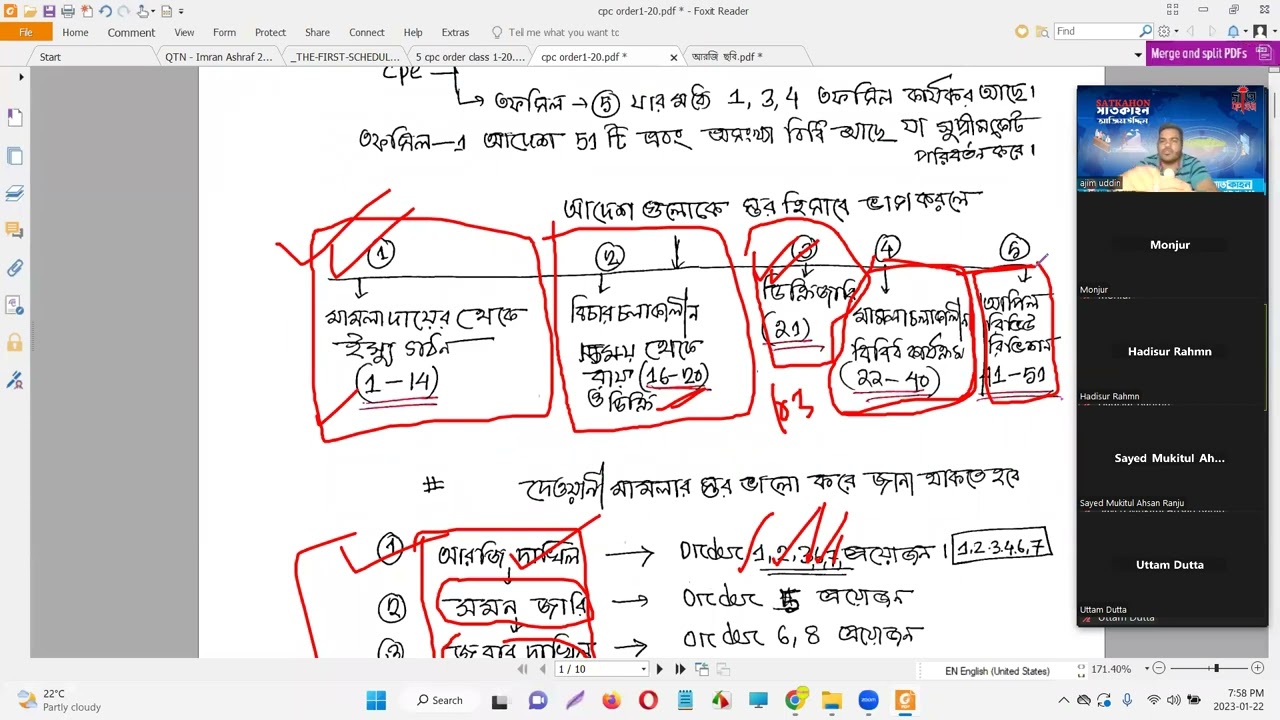Open the Extras ribbon tab

455,32
